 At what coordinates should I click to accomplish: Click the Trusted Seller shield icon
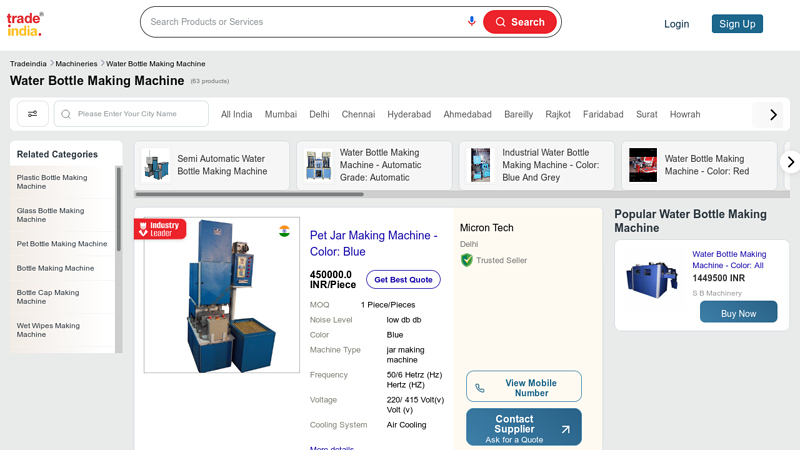click(466, 260)
